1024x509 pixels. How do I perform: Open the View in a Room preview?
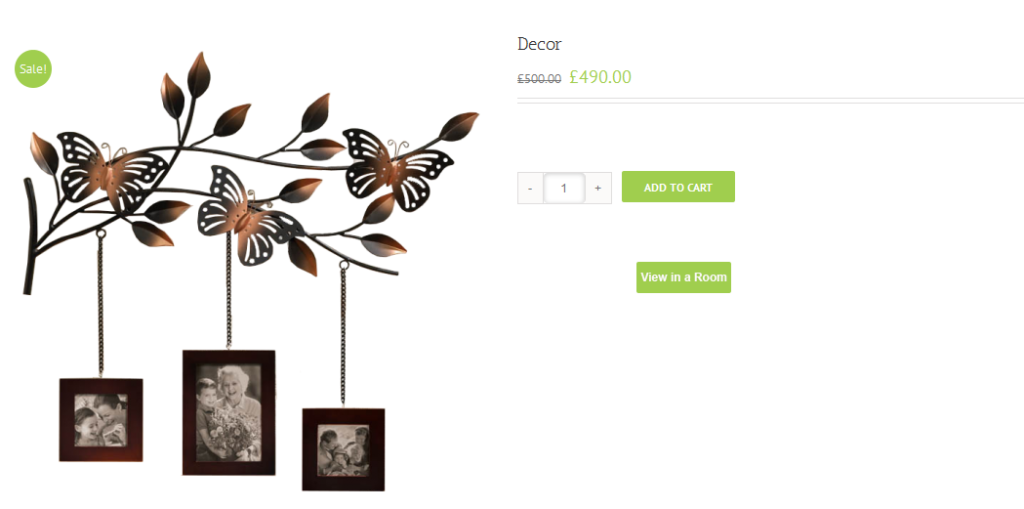click(x=683, y=277)
